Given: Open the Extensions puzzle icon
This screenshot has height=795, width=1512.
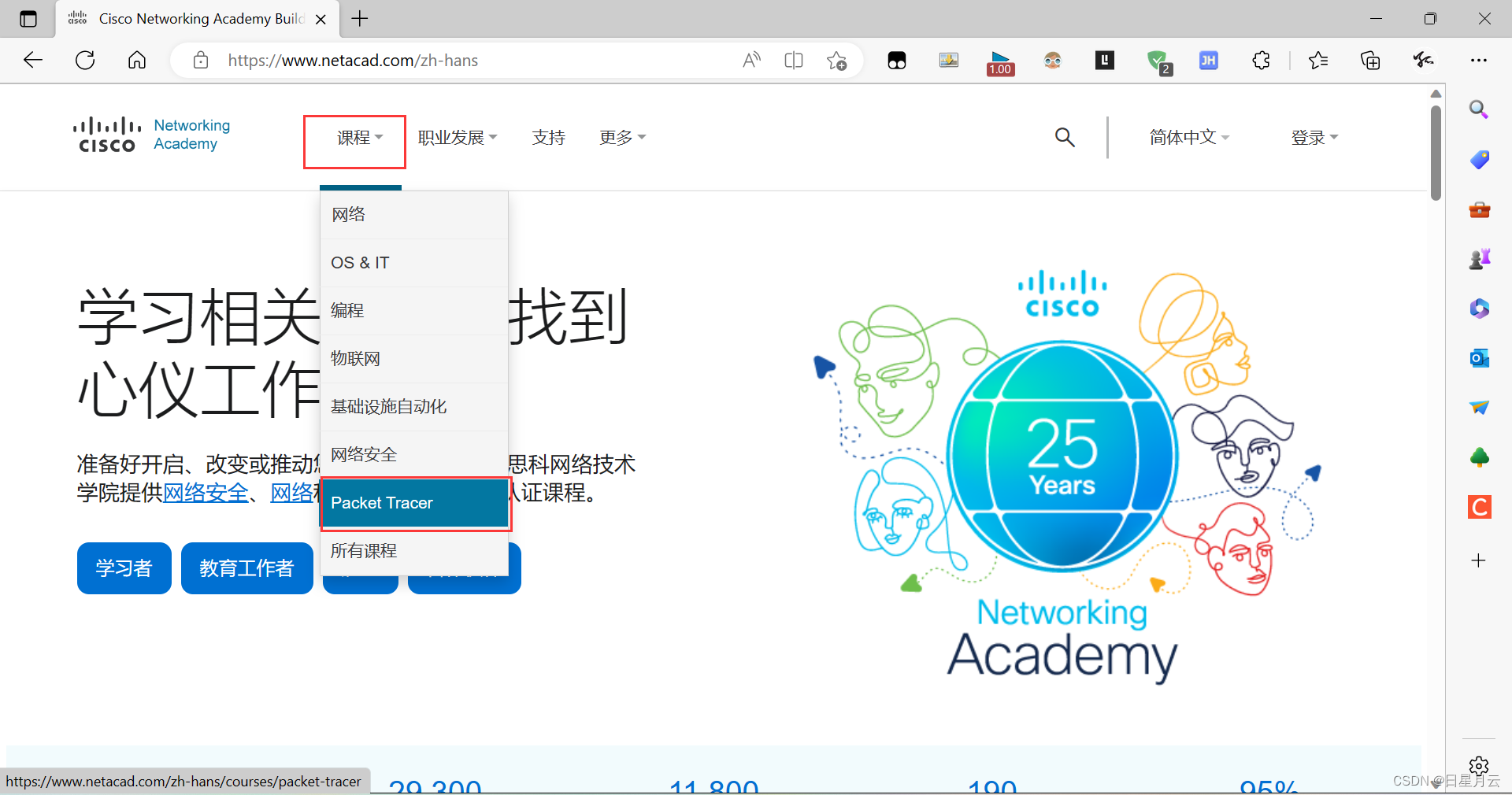Looking at the screenshot, I should pos(1261,60).
